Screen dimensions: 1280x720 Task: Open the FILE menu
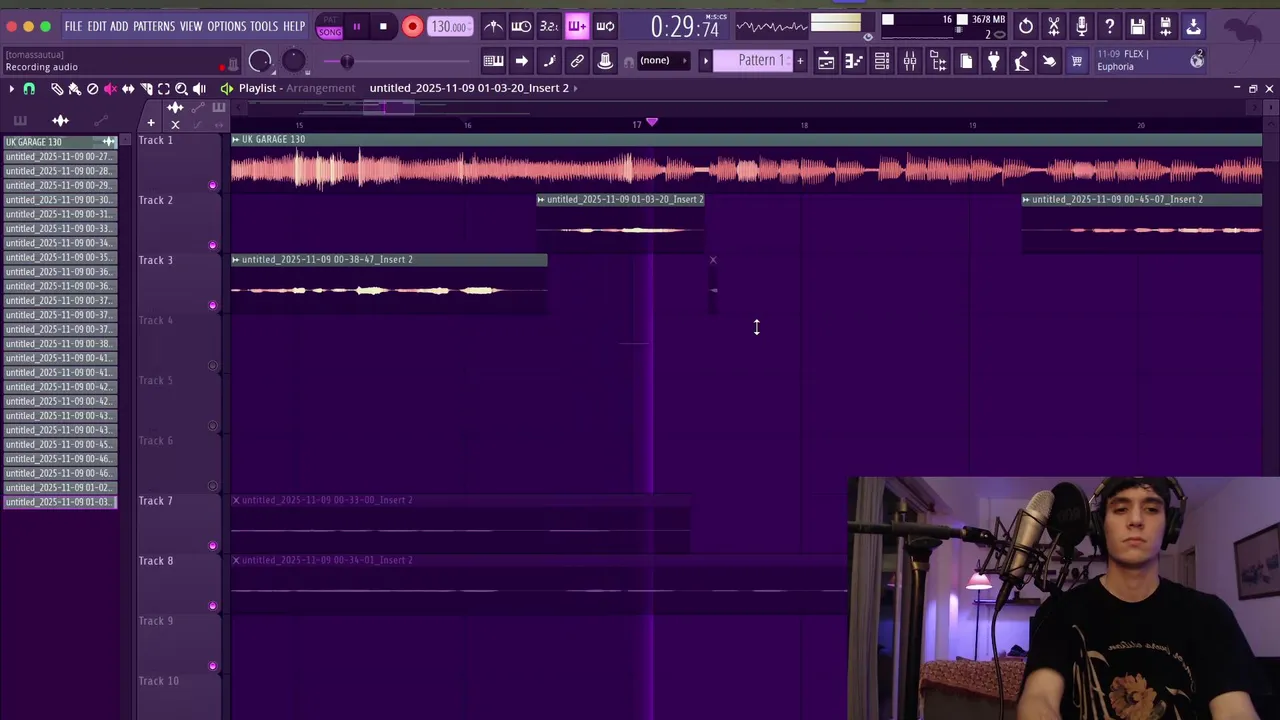pyautogui.click(x=73, y=26)
